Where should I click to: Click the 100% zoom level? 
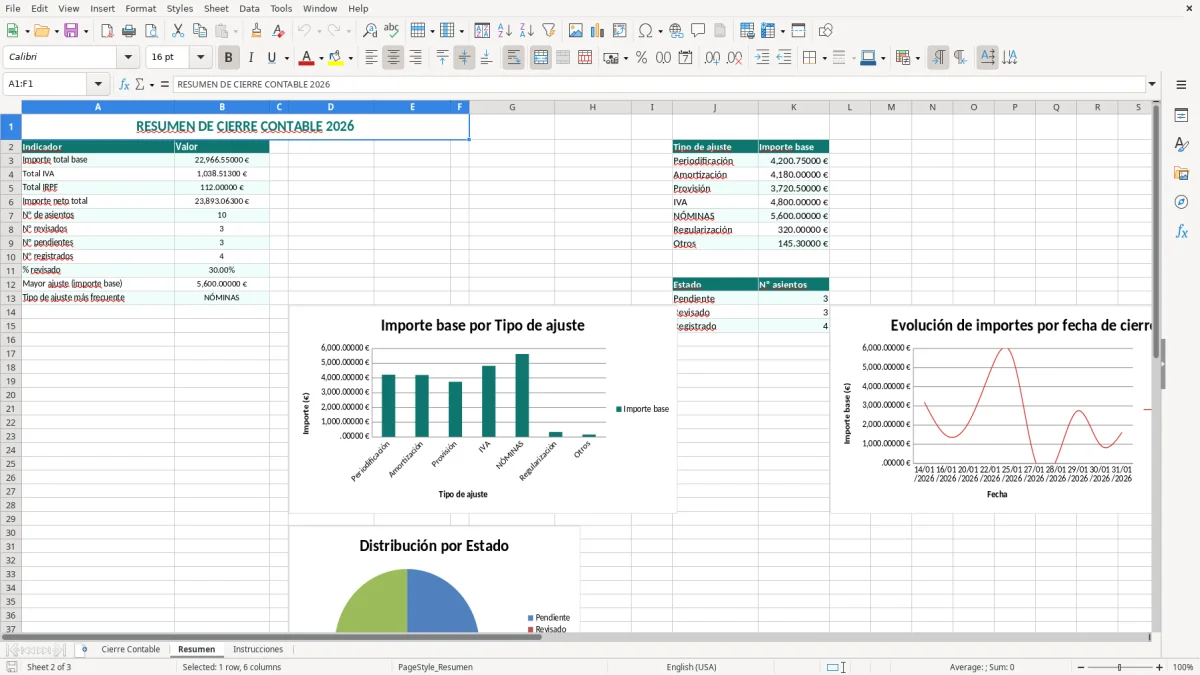(x=1183, y=667)
